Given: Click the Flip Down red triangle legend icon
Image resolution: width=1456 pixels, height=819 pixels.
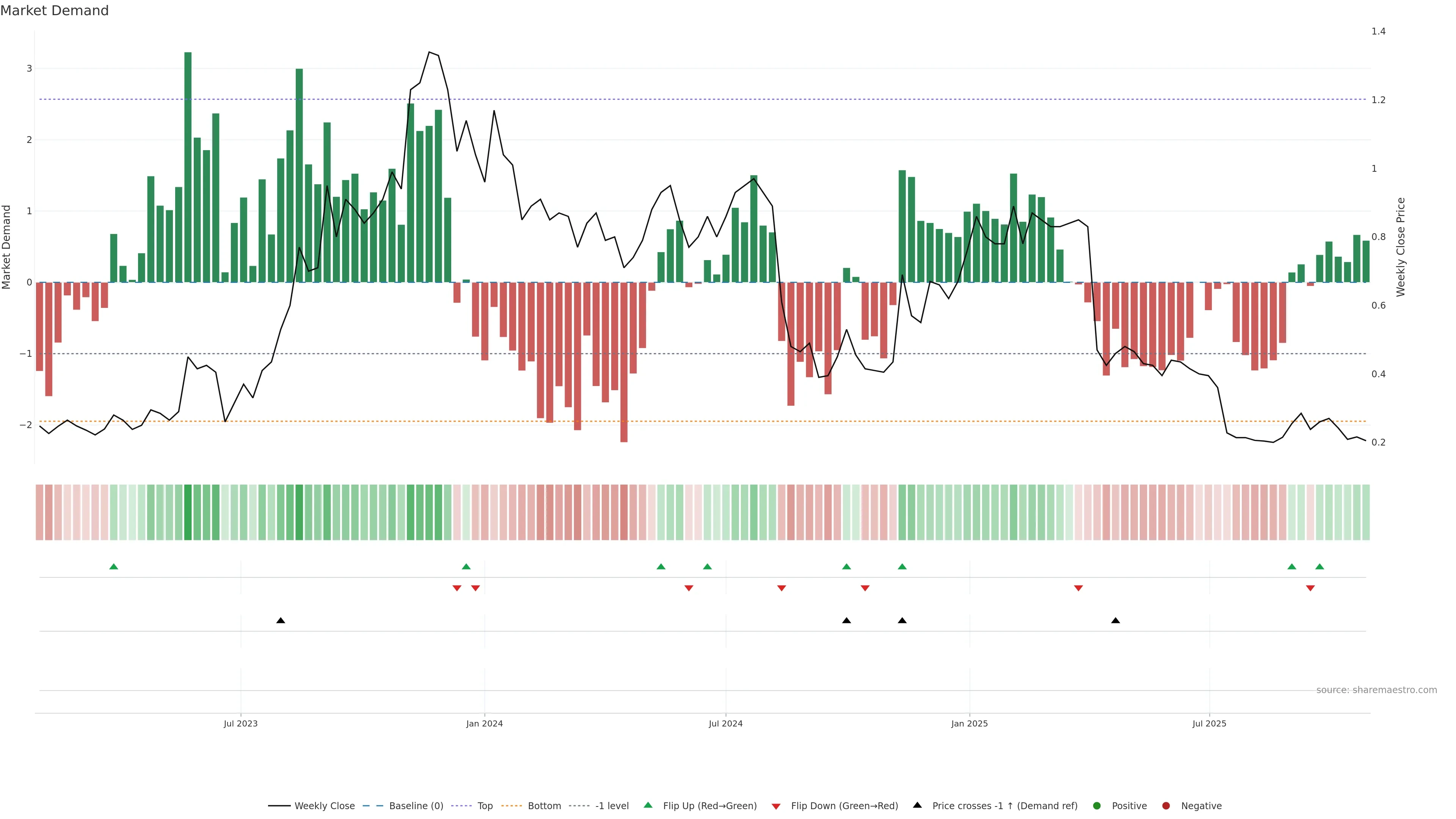Looking at the screenshot, I should pyautogui.click(x=776, y=806).
